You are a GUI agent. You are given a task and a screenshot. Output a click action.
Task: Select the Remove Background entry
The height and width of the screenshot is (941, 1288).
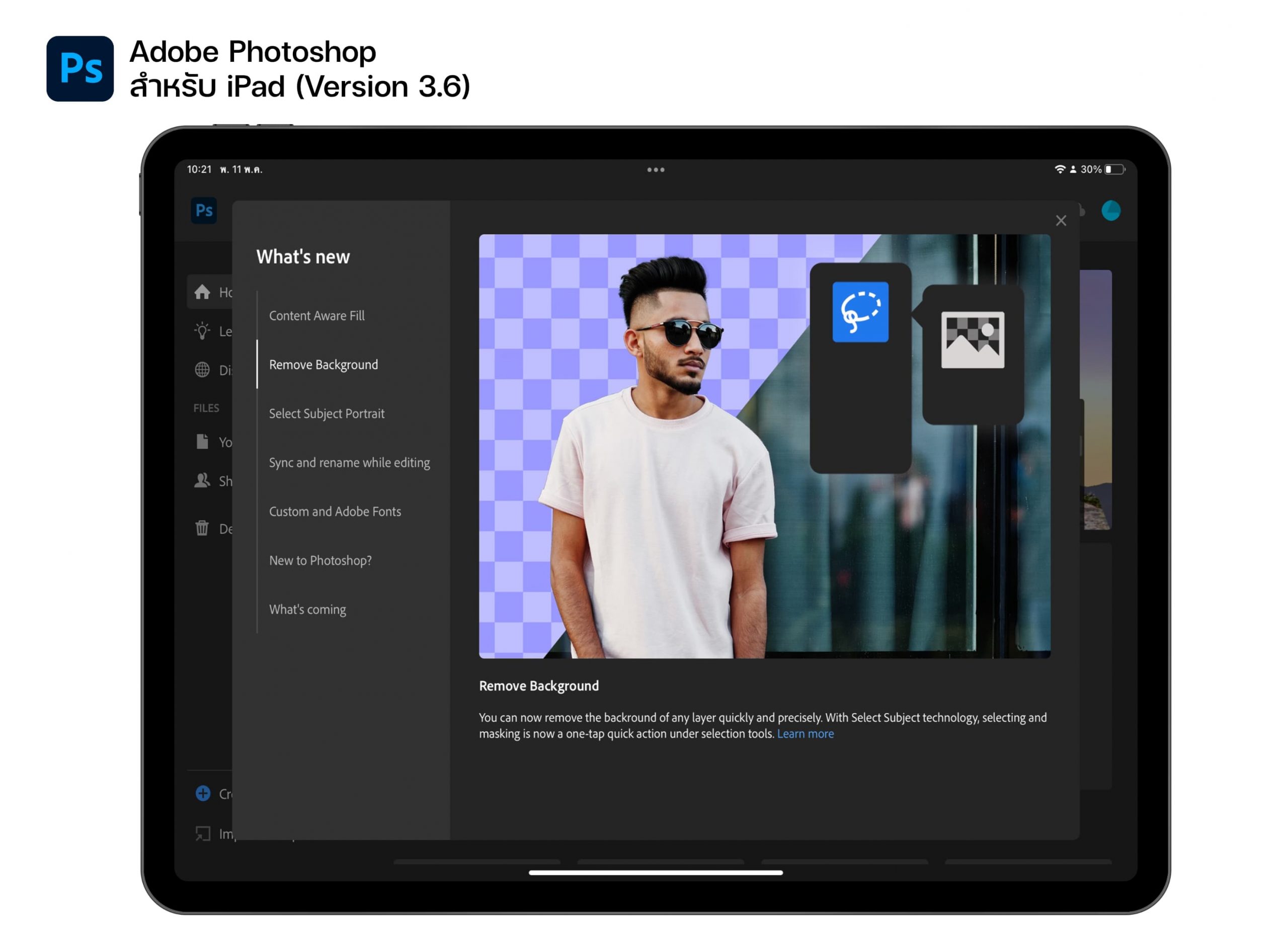pyautogui.click(x=323, y=365)
